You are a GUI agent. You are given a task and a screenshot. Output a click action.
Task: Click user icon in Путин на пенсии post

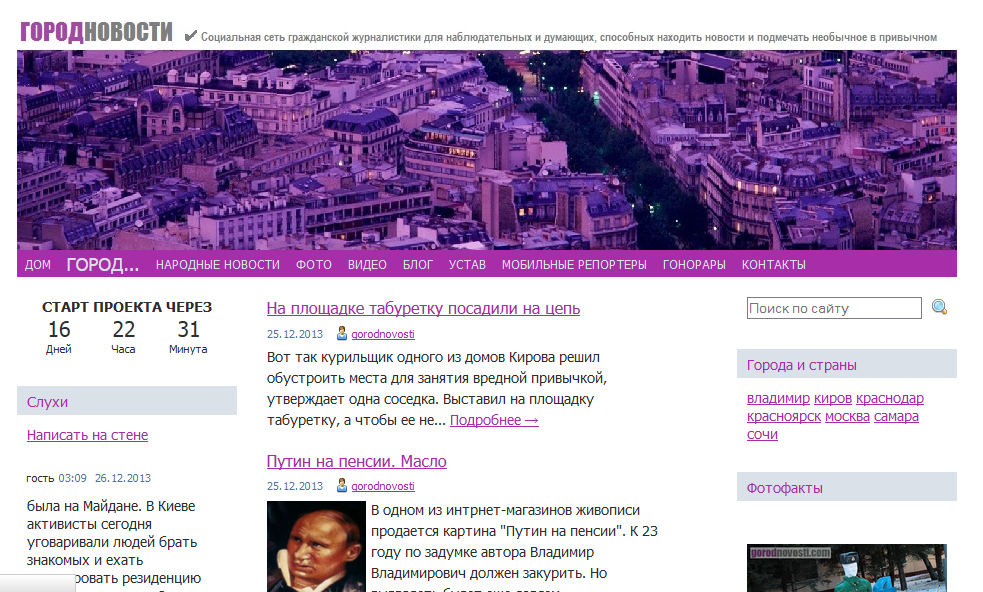click(342, 485)
